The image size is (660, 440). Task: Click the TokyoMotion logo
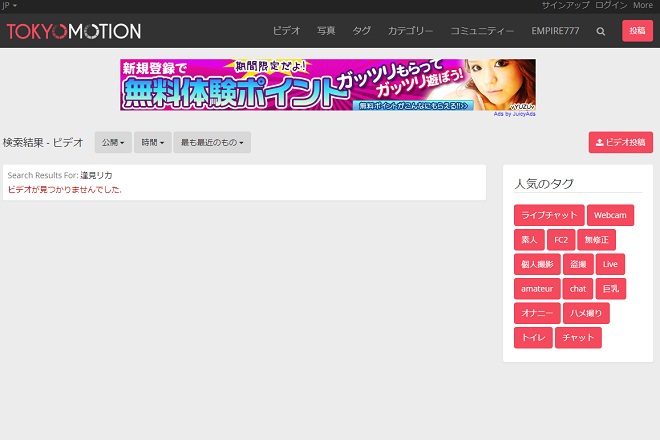[x=74, y=31]
